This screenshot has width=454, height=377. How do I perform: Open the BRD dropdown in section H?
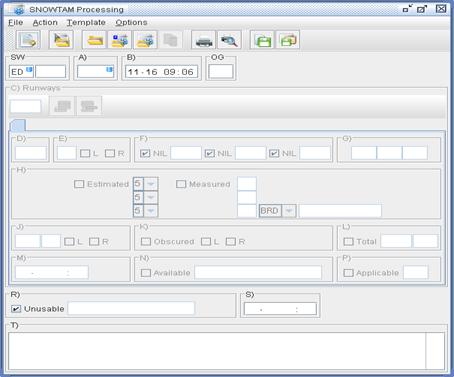(x=289, y=211)
